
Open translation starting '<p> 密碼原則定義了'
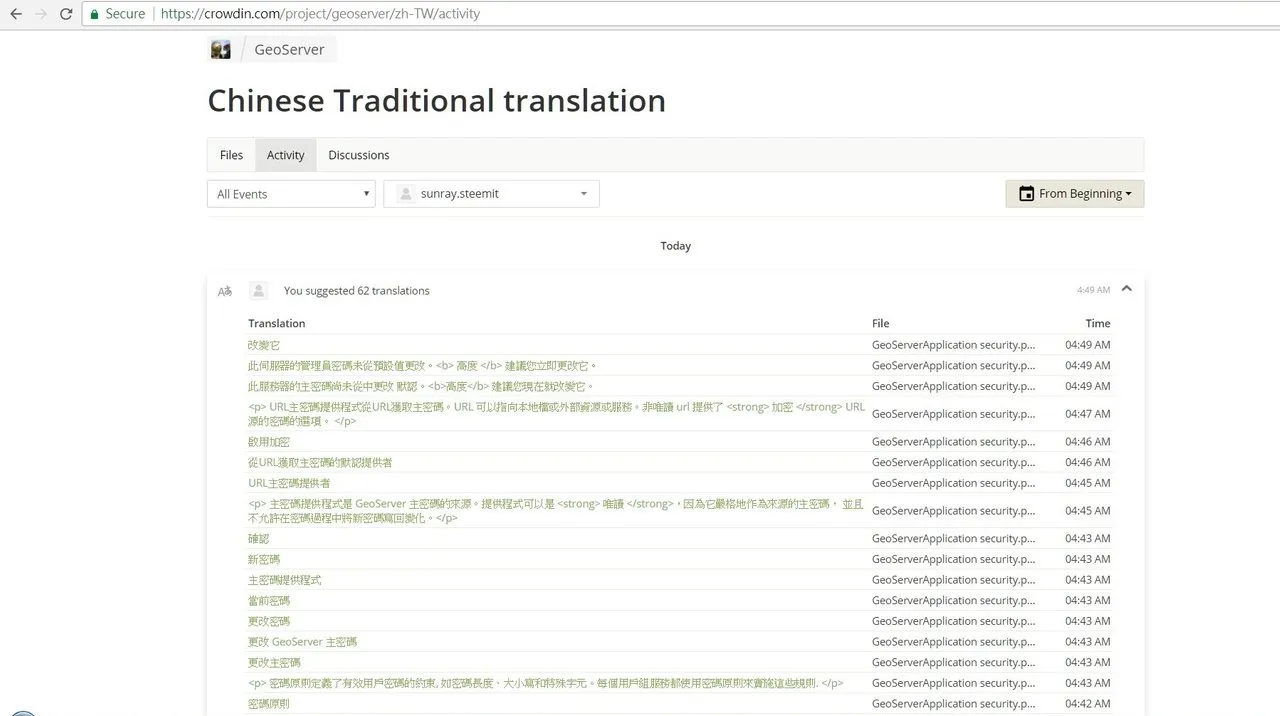point(546,683)
